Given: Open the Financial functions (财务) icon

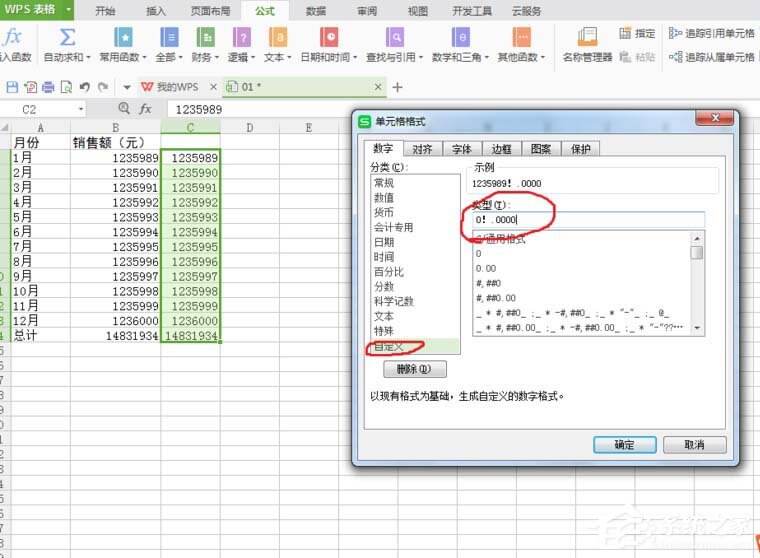Looking at the screenshot, I should pos(206,37).
